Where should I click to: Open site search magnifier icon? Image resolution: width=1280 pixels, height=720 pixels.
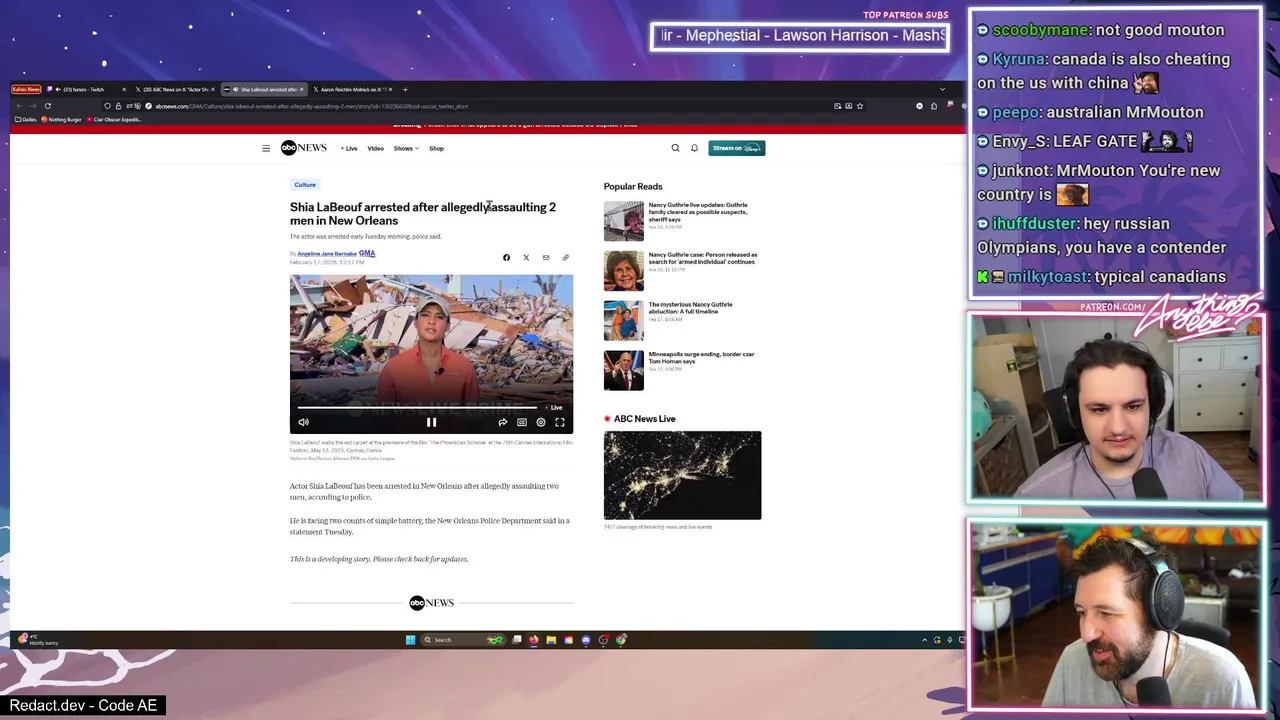click(675, 148)
